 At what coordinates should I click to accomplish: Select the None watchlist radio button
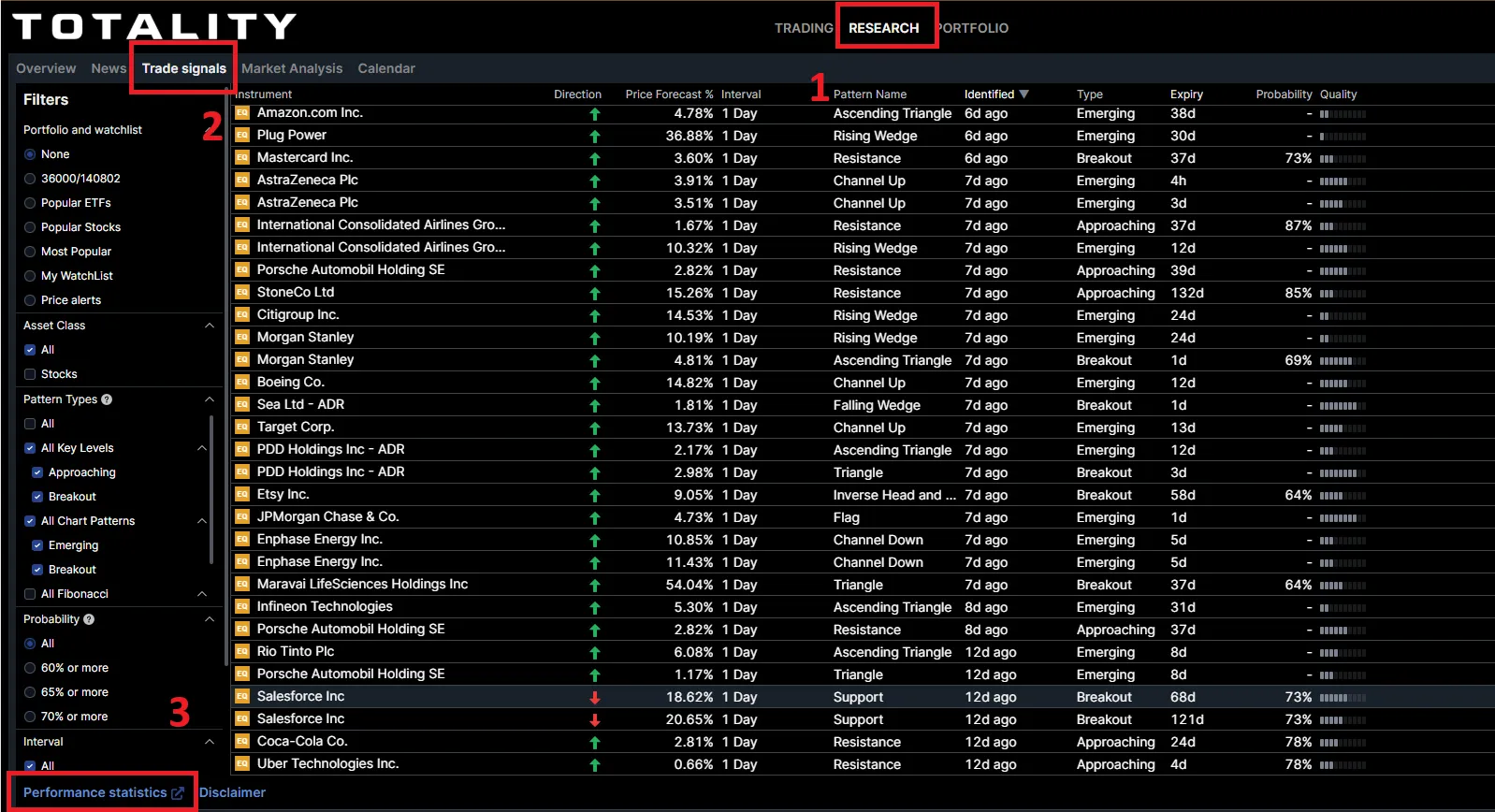click(x=30, y=154)
